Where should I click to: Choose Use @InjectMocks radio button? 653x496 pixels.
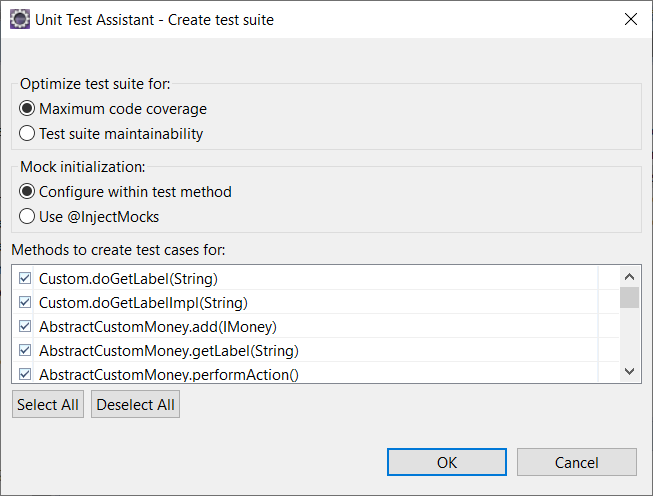pos(27,217)
